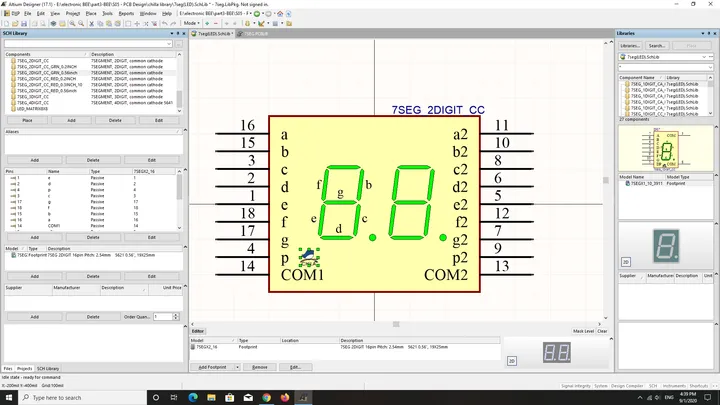Toggle the 2D button beside footprint preview
This screenshot has width=720, height=405.
tap(512, 361)
